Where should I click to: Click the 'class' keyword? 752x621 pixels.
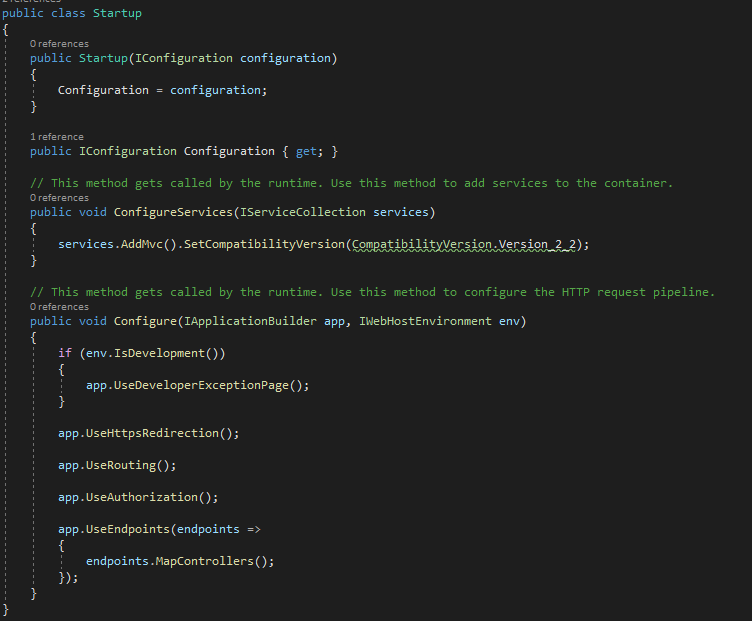[69, 13]
